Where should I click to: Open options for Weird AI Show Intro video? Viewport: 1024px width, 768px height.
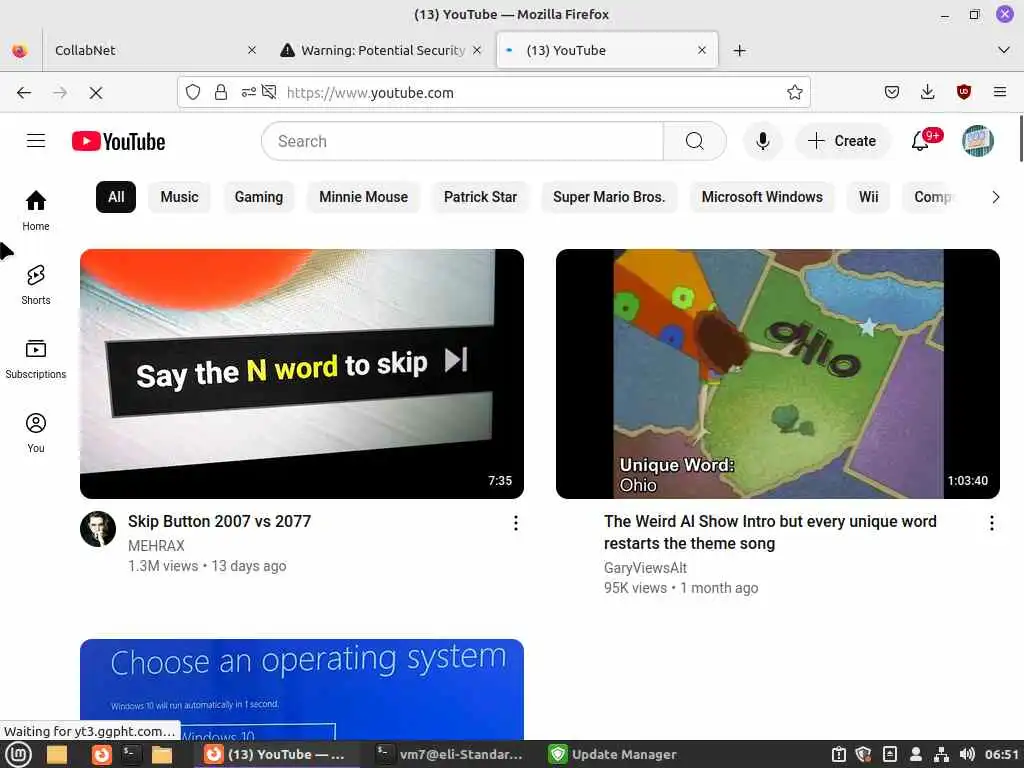click(991, 522)
